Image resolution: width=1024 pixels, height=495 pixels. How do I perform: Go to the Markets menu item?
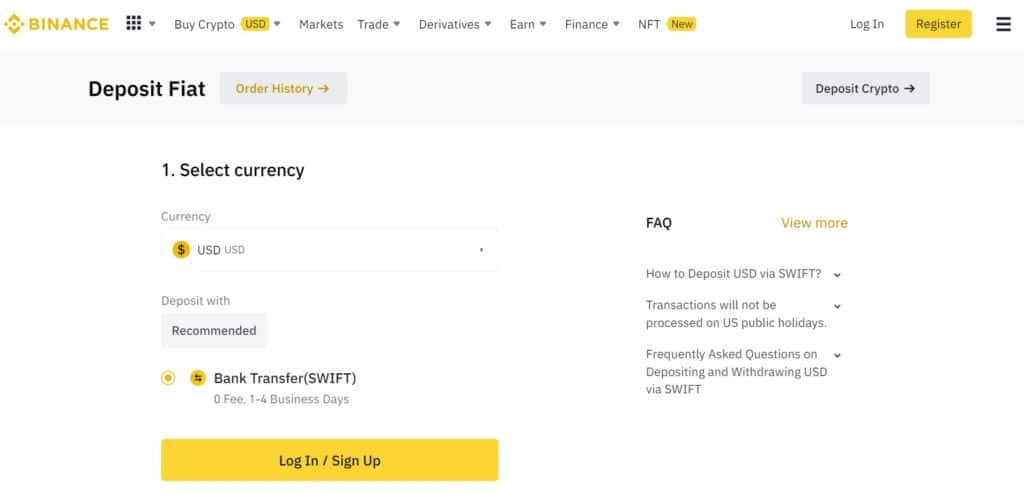point(321,24)
